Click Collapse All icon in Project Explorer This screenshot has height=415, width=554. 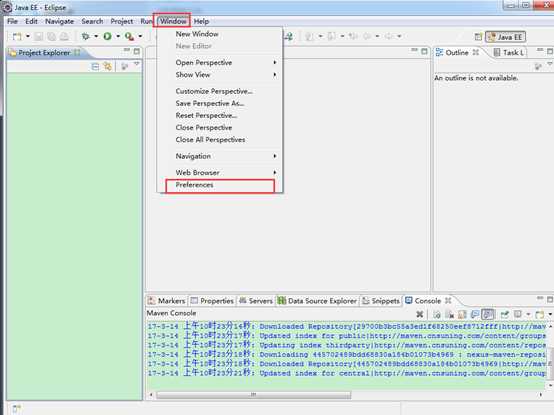(x=95, y=66)
